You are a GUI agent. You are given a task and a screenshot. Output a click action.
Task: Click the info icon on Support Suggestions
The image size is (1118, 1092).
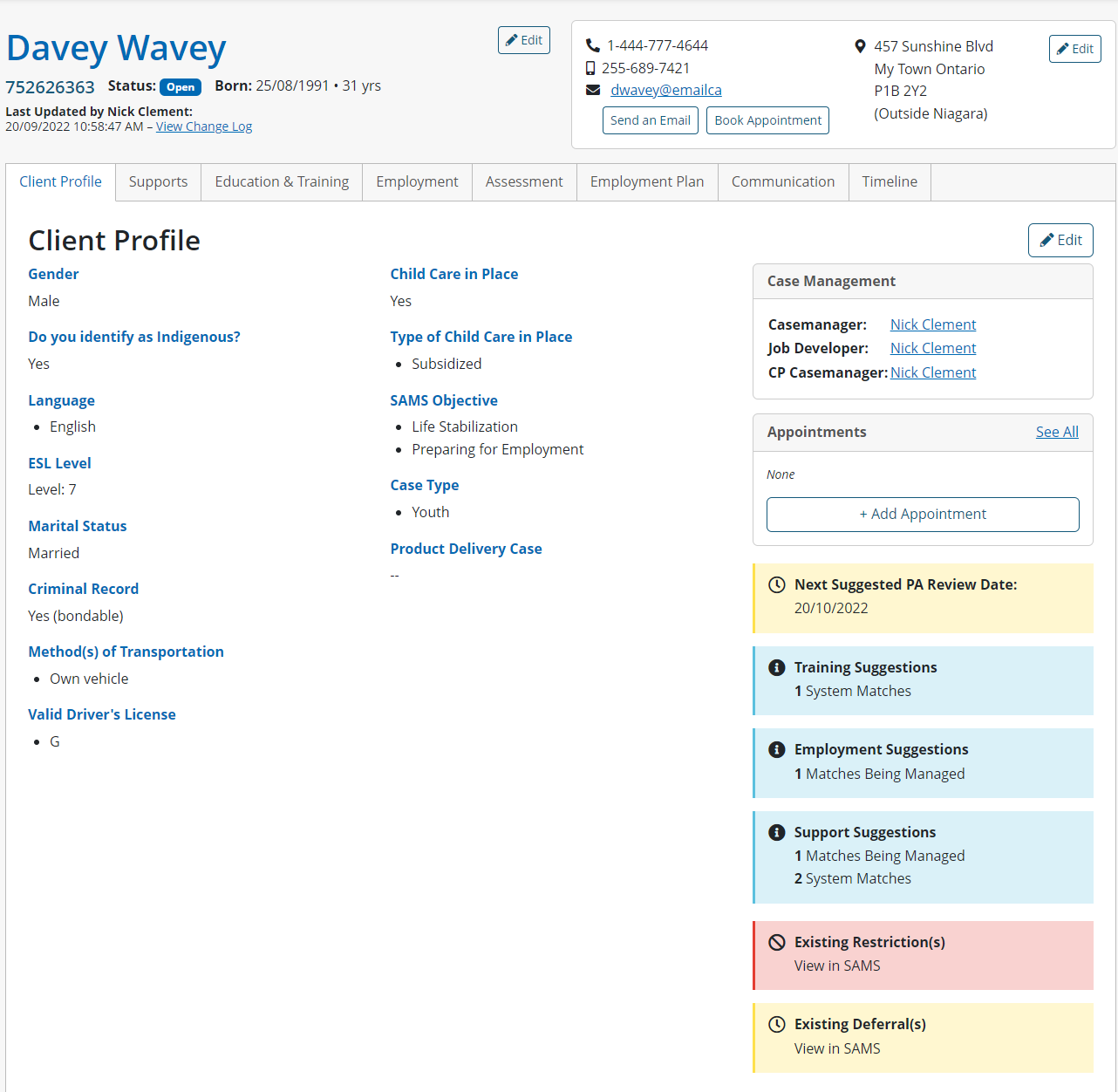click(x=776, y=832)
